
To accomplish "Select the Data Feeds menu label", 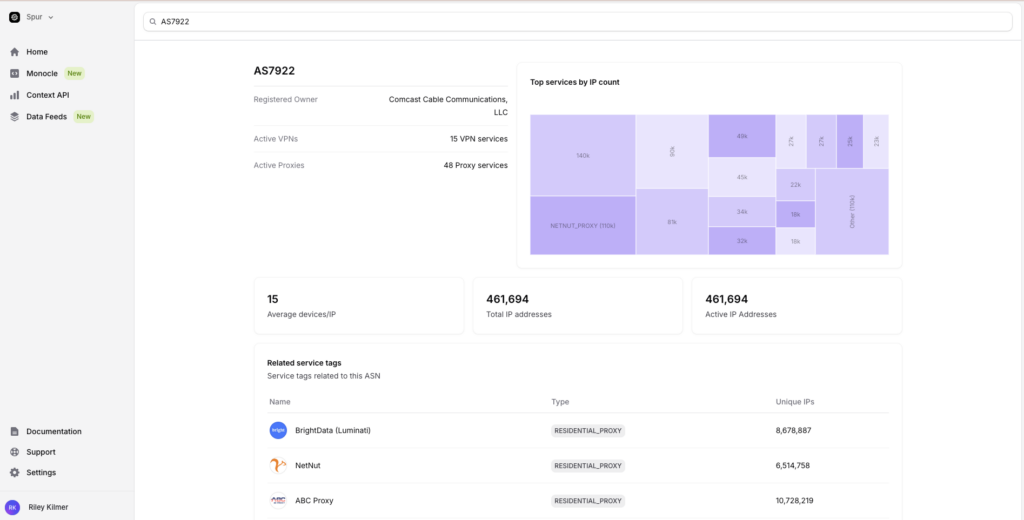I will [x=47, y=117].
